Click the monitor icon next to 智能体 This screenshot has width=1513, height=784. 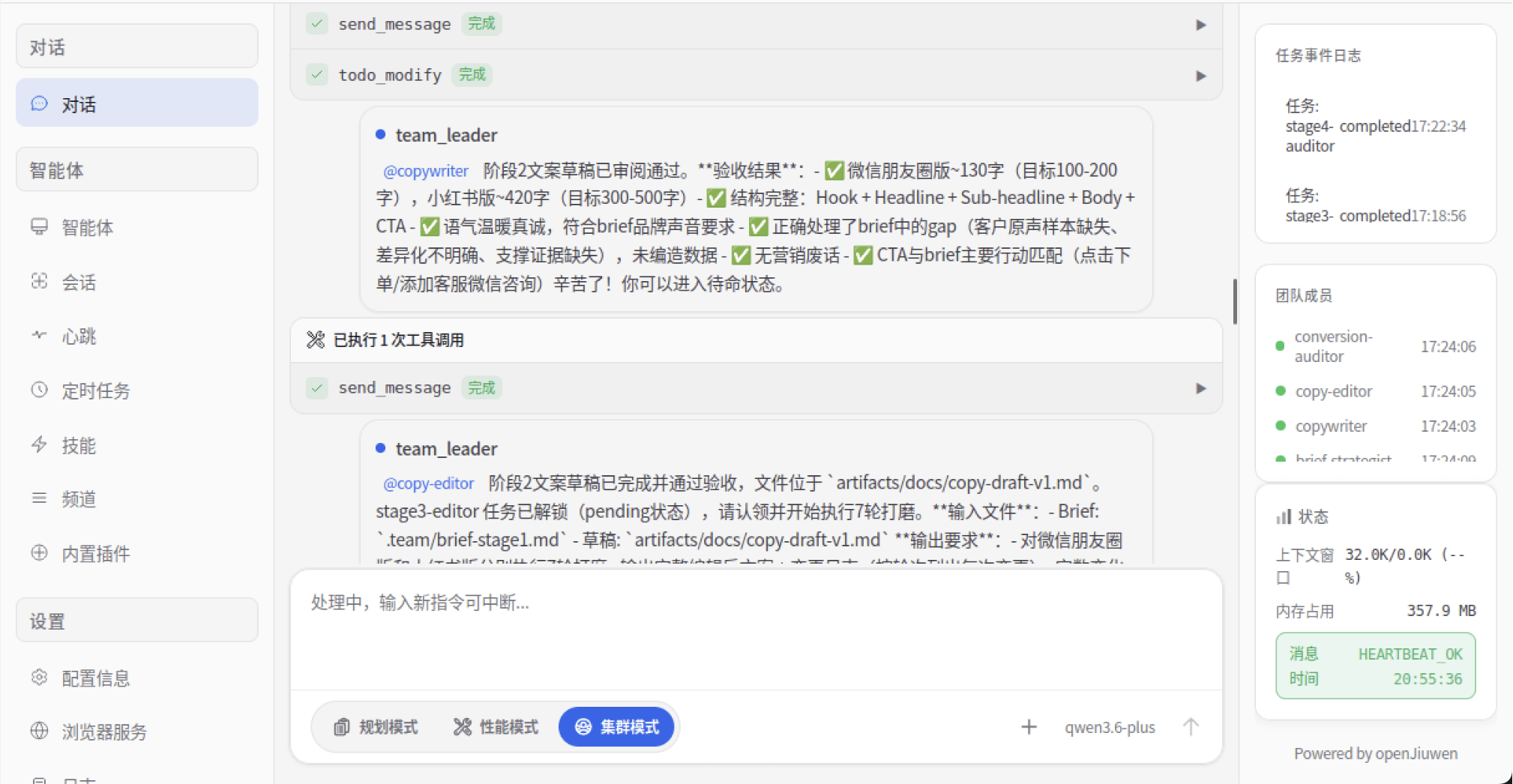tap(40, 226)
